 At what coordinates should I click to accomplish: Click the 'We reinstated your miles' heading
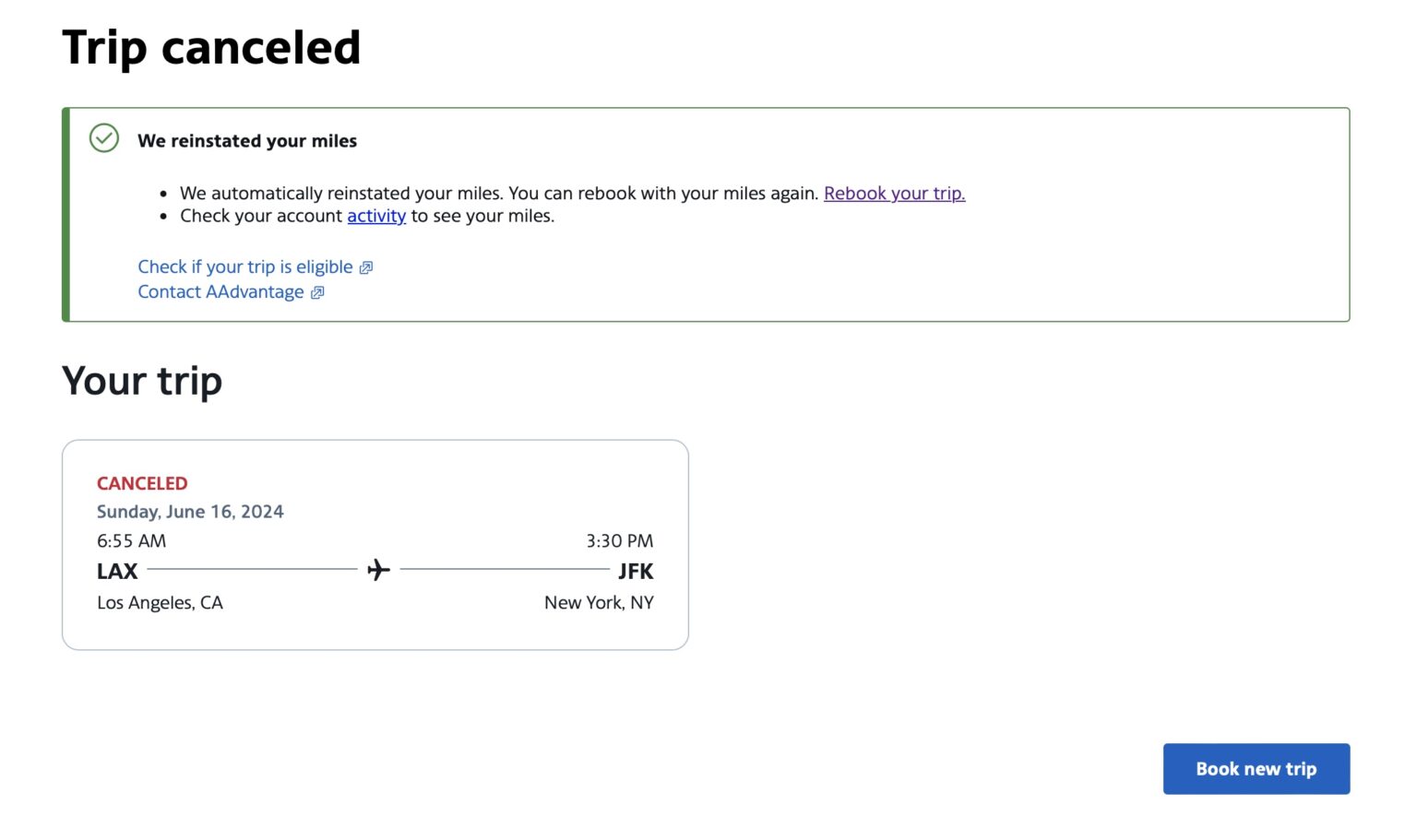point(246,140)
